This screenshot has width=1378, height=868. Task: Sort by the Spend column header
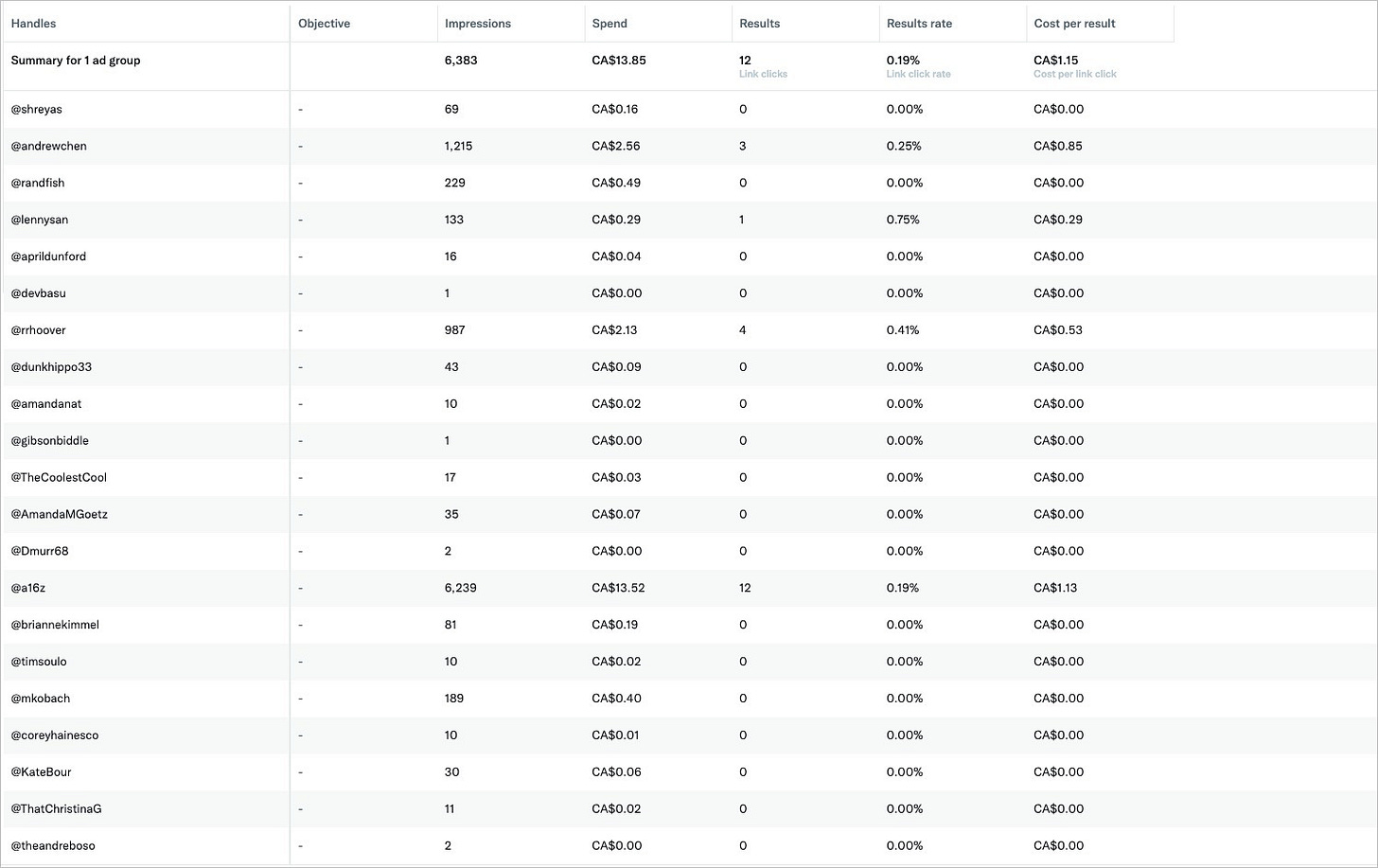point(609,24)
